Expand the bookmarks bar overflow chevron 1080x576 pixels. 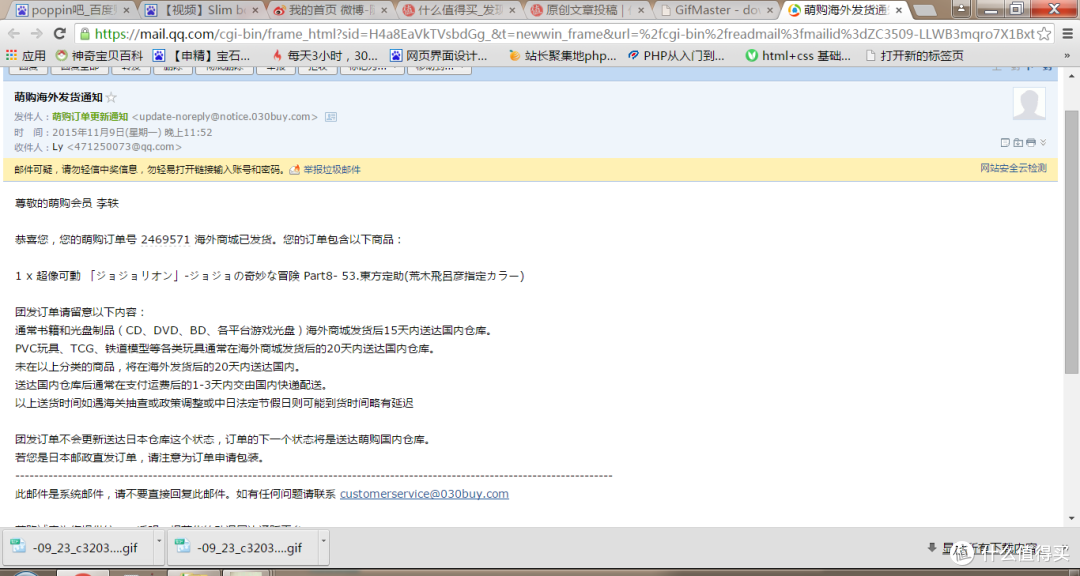(x=1068, y=56)
